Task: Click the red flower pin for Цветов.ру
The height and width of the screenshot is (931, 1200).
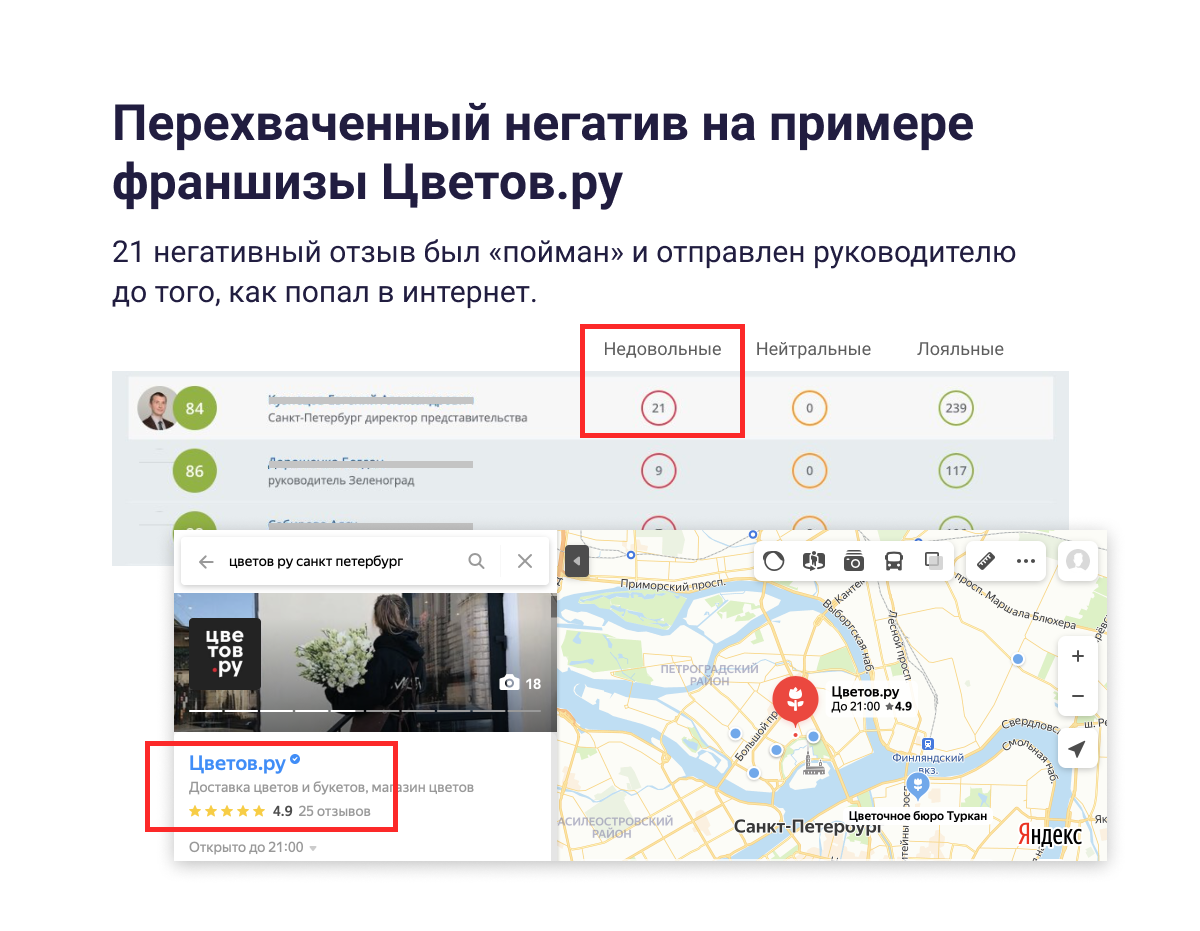Action: pyautogui.click(x=796, y=700)
